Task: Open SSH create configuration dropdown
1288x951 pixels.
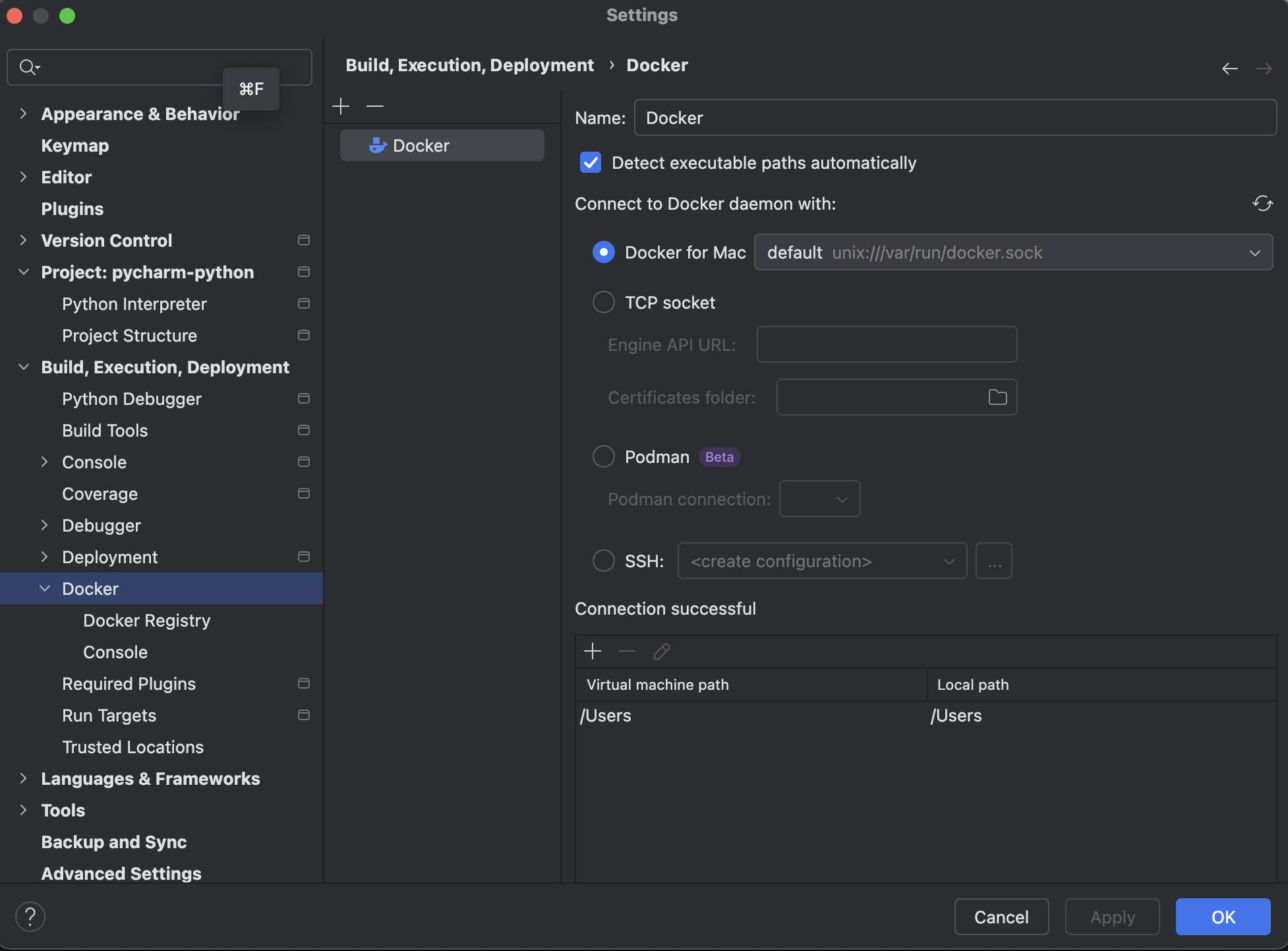Action: click(x=822, y=561)
